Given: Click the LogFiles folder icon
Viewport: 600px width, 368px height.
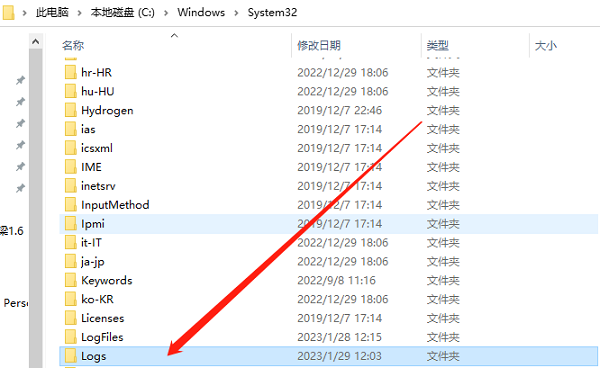Looking at the screenshot, I should coord(70,337).
